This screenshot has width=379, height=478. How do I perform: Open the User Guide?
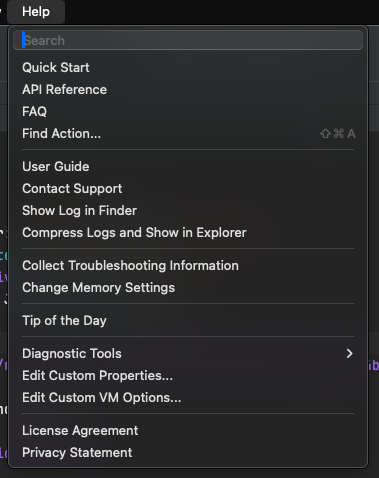188,167
